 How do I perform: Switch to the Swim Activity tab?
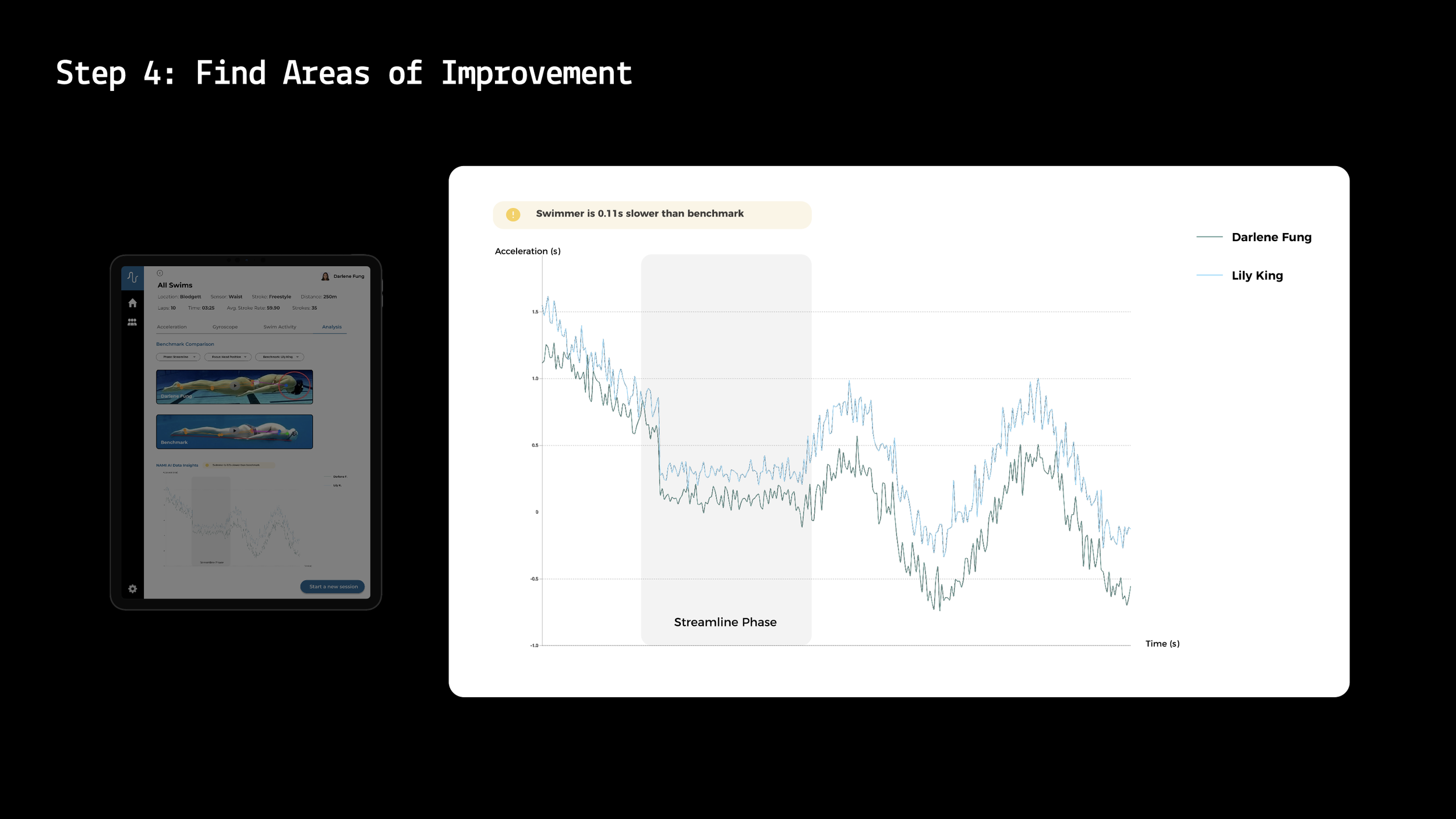pos(280,327)
